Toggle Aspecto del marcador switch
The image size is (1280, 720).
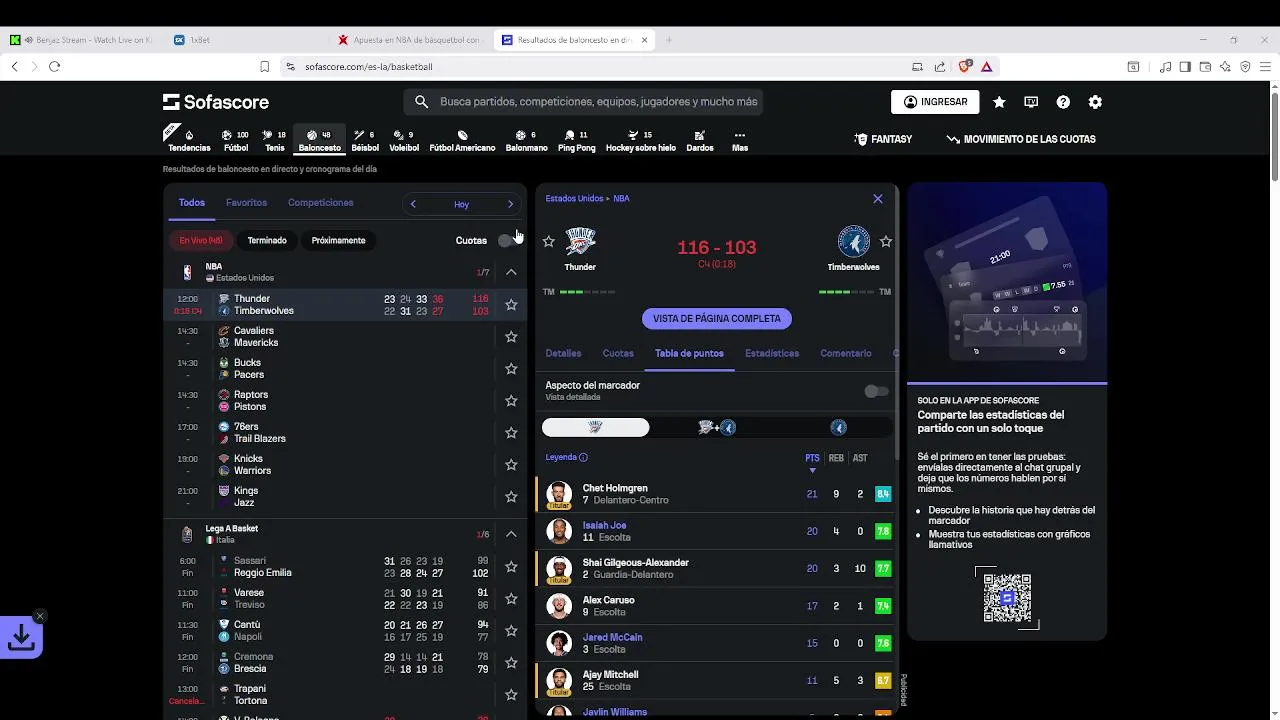click(x=876, y=391)
